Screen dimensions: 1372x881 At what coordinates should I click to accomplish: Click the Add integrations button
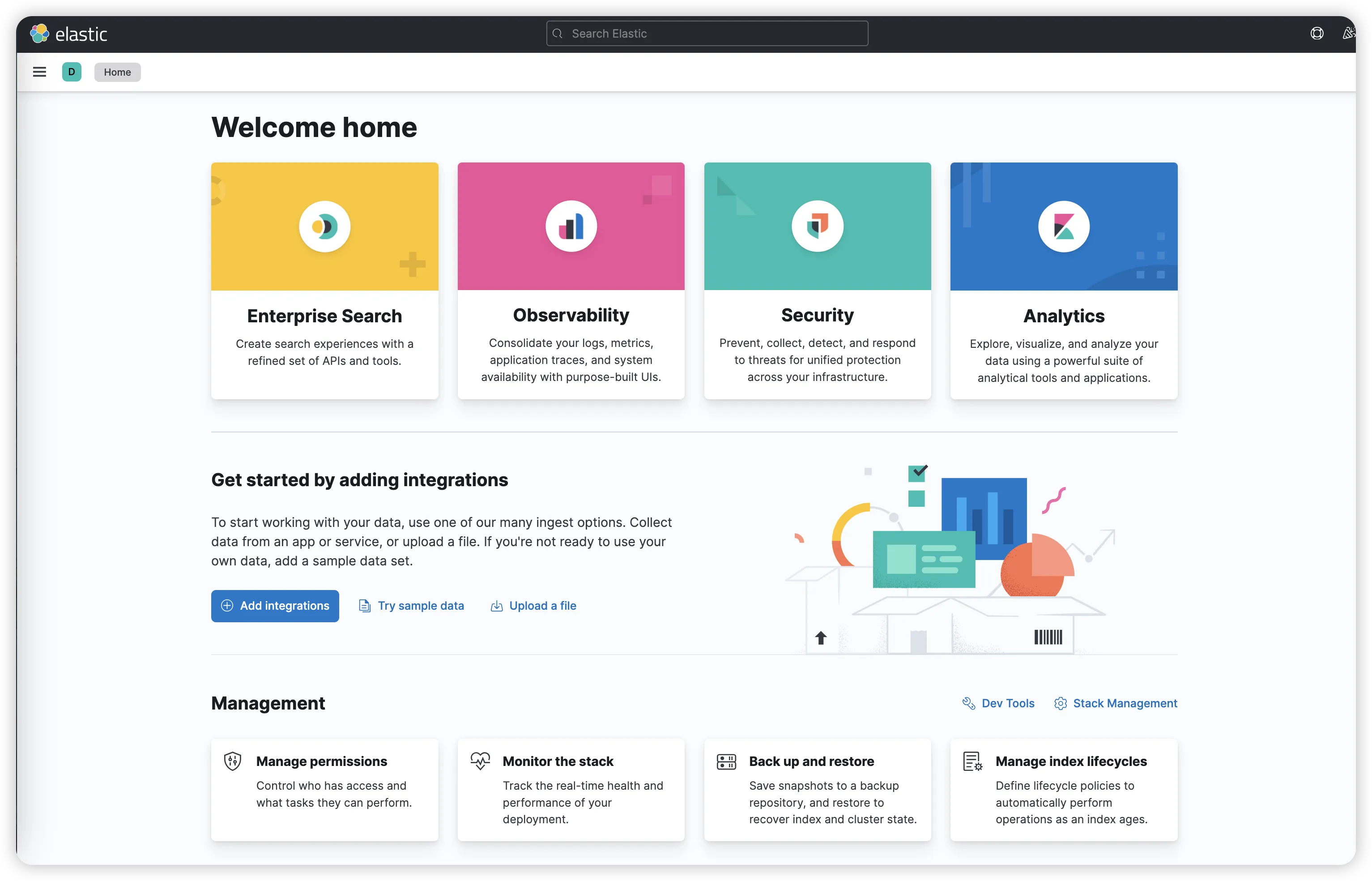[x=275, y=606]
